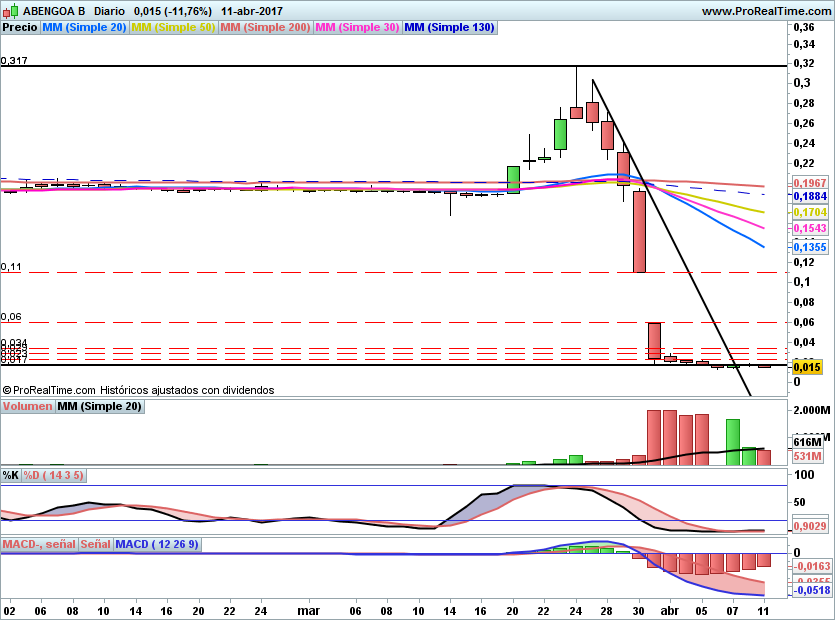Select the 0,11 dashed red level label
835x620 pixels.
(x=11, y=267)
